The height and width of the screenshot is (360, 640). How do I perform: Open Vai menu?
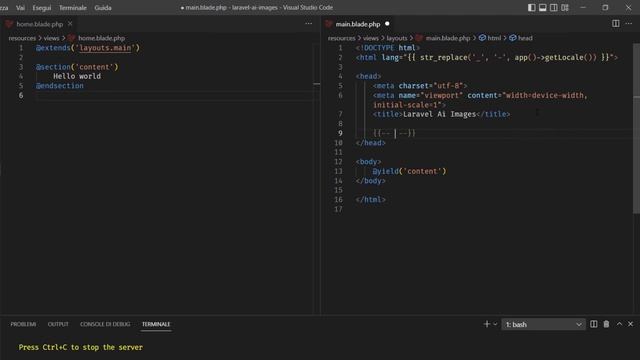20,7
